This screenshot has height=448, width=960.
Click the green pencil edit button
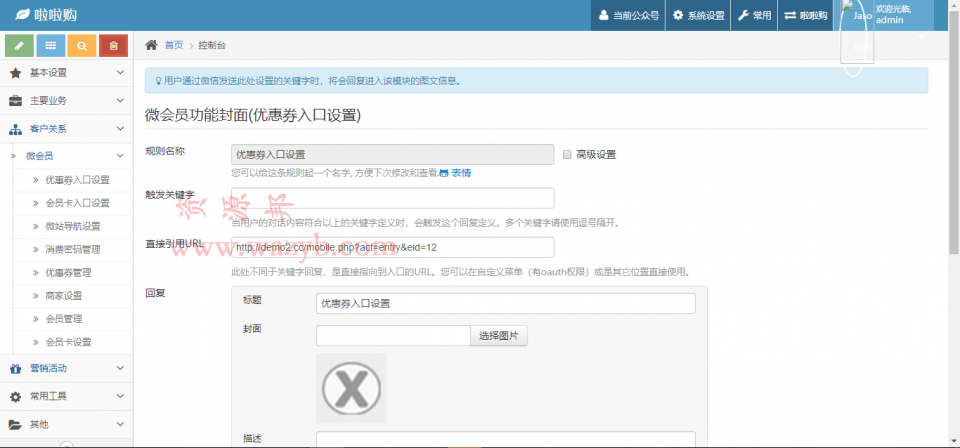[x=20, y=46]
